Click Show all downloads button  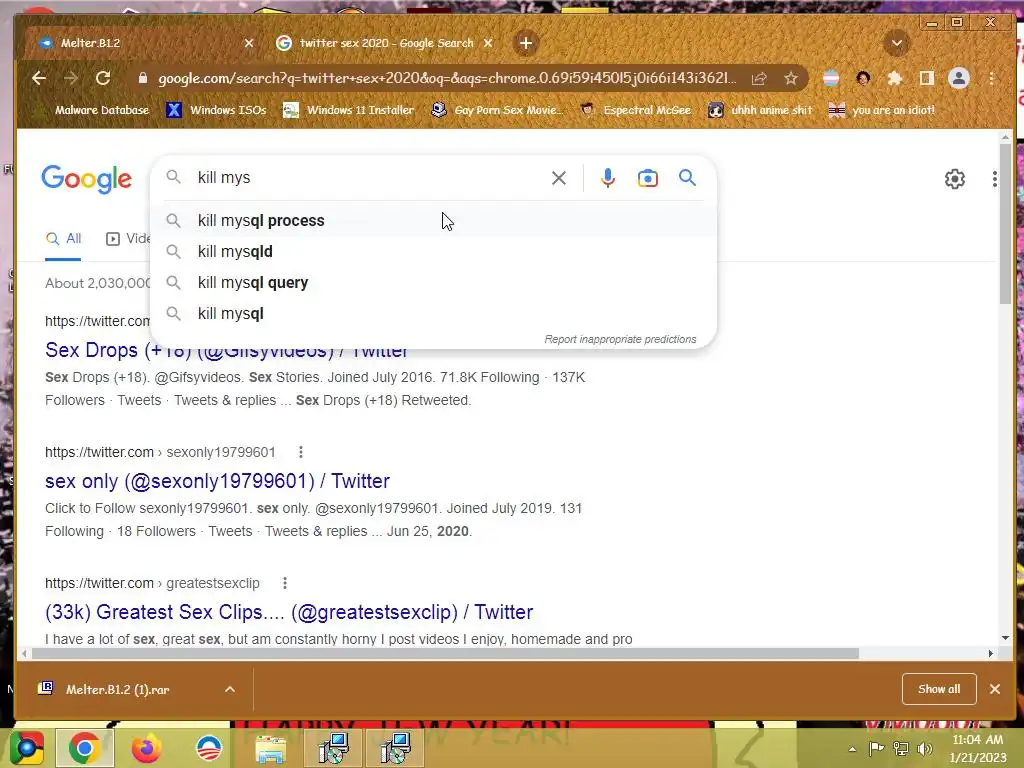pos(939,689)
